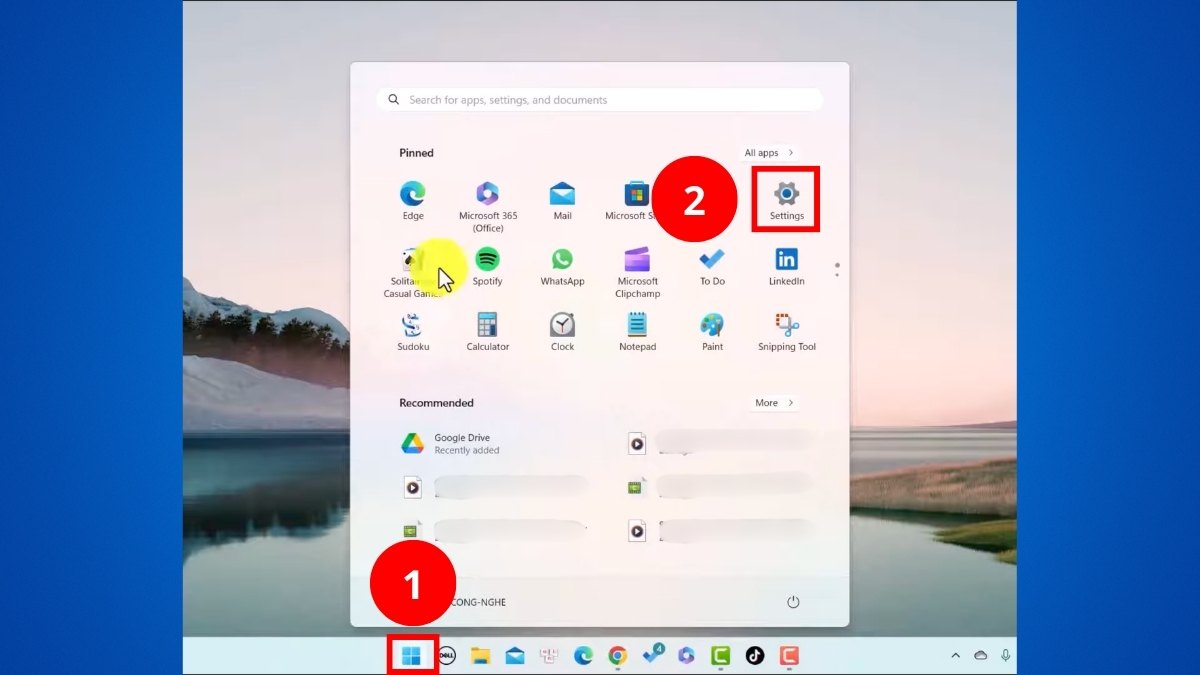Open the Sudoku game

pos(413,332)
